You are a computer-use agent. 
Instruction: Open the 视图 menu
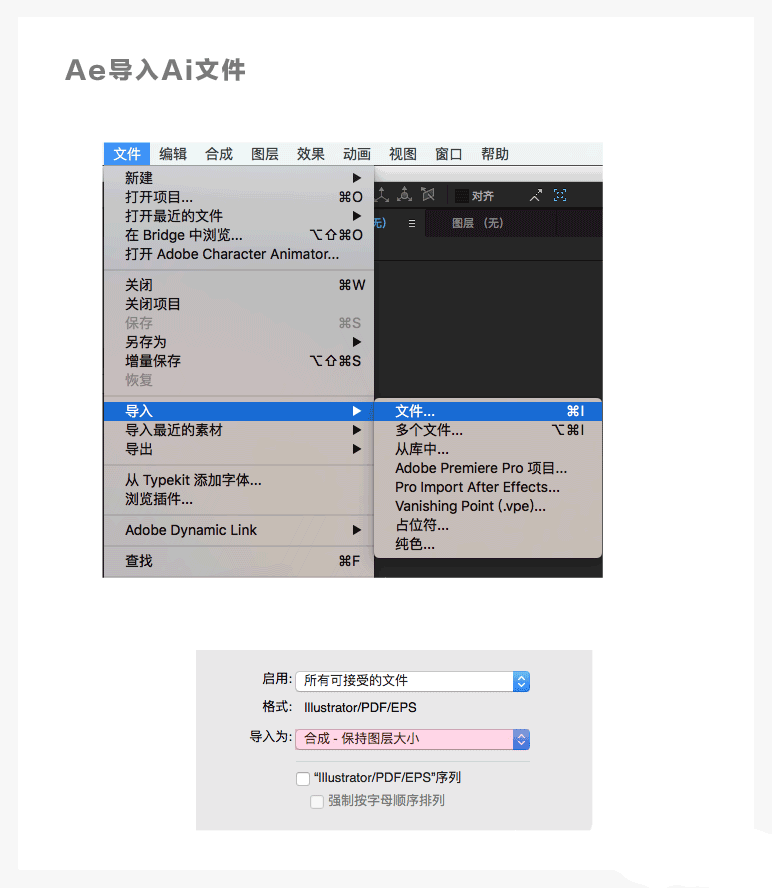coord(402,154)
